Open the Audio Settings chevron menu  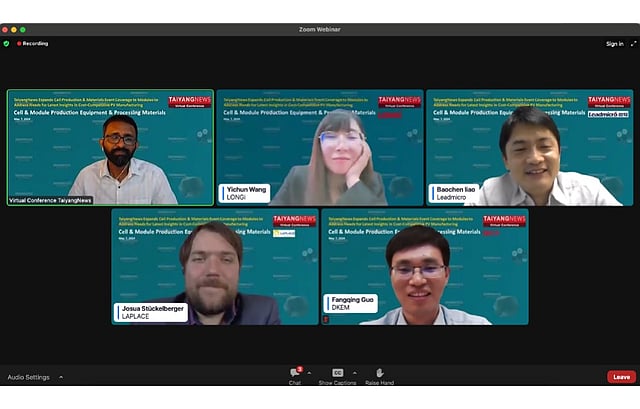61,377
